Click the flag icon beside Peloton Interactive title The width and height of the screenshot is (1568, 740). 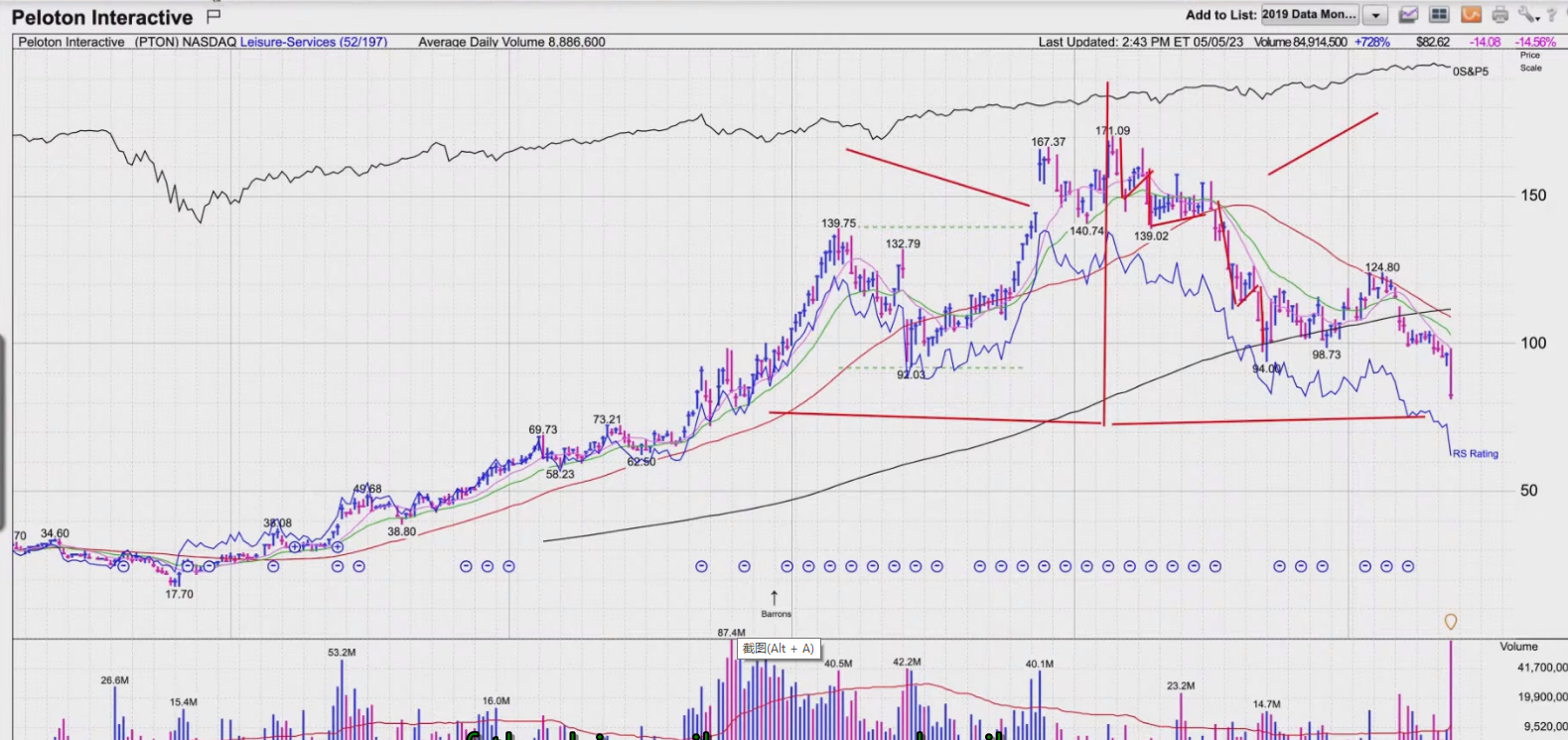tap(214, 16)
